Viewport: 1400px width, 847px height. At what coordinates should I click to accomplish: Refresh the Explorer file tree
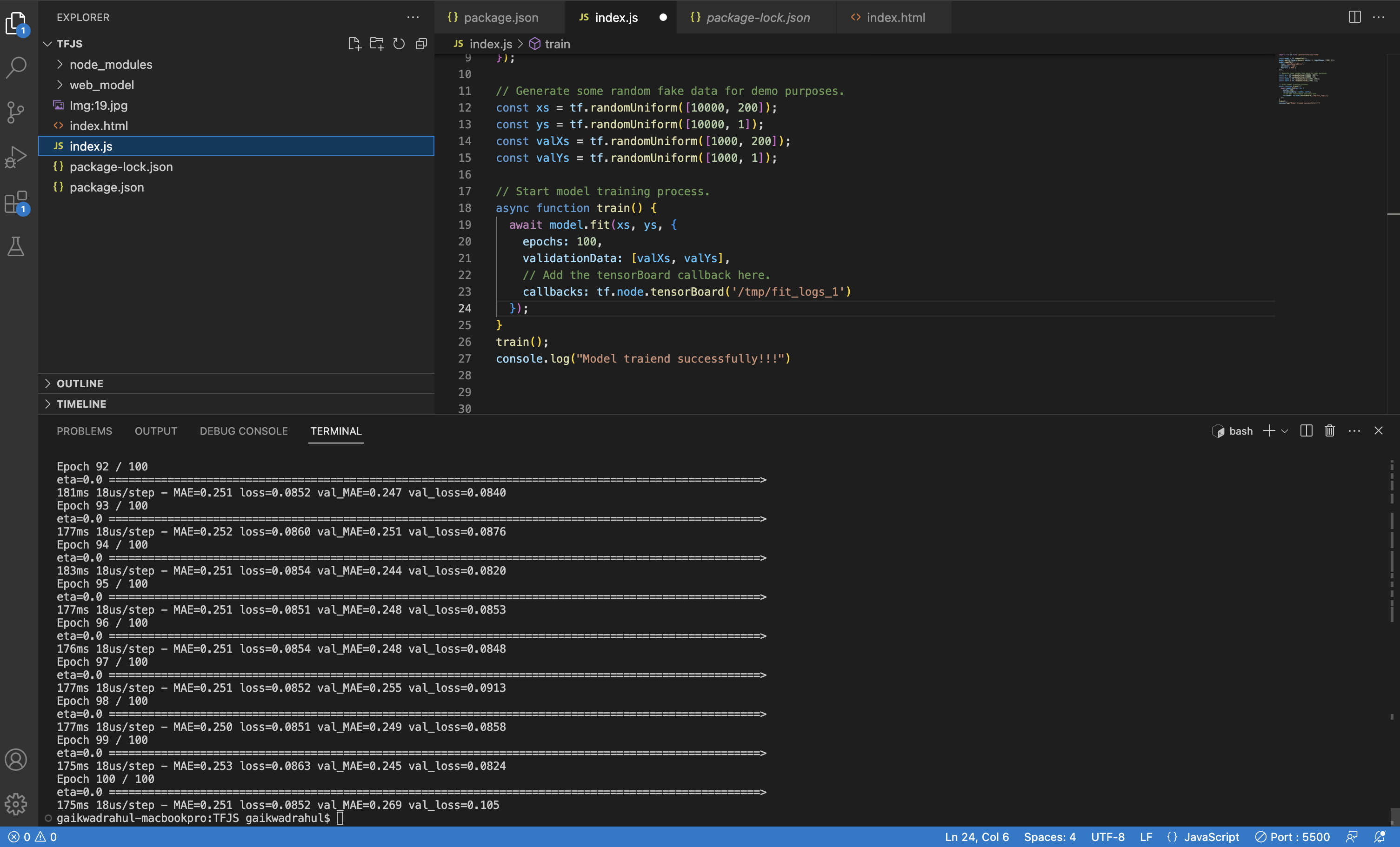[399, 44]
